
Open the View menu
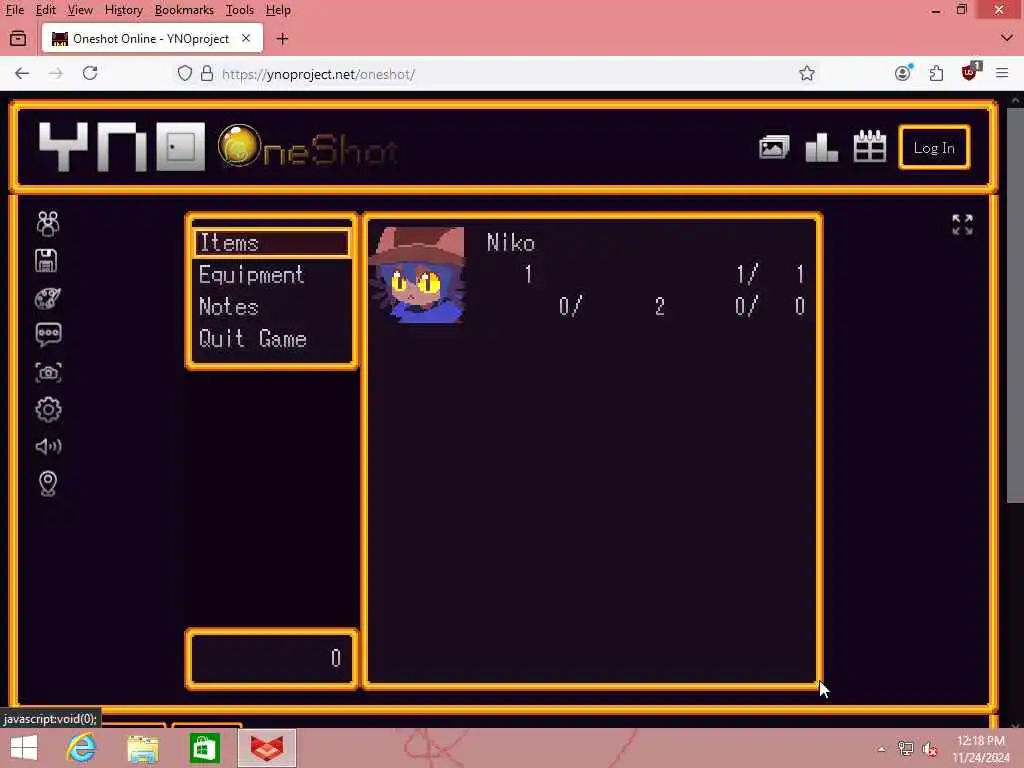coord(80,10)
